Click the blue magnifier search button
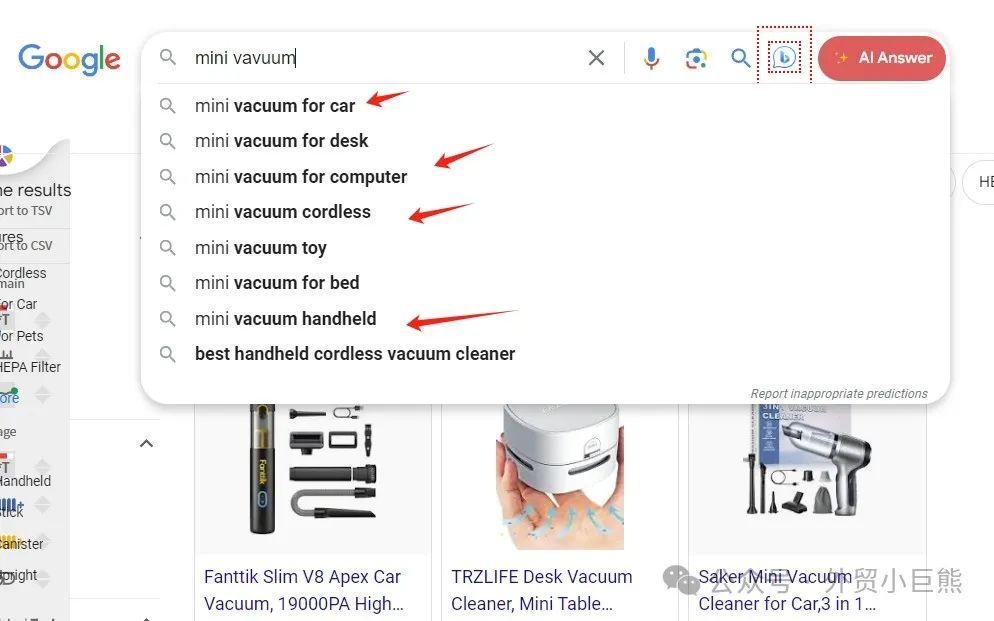Viewport: 994px width, 621px height. (x=740, y=58)
